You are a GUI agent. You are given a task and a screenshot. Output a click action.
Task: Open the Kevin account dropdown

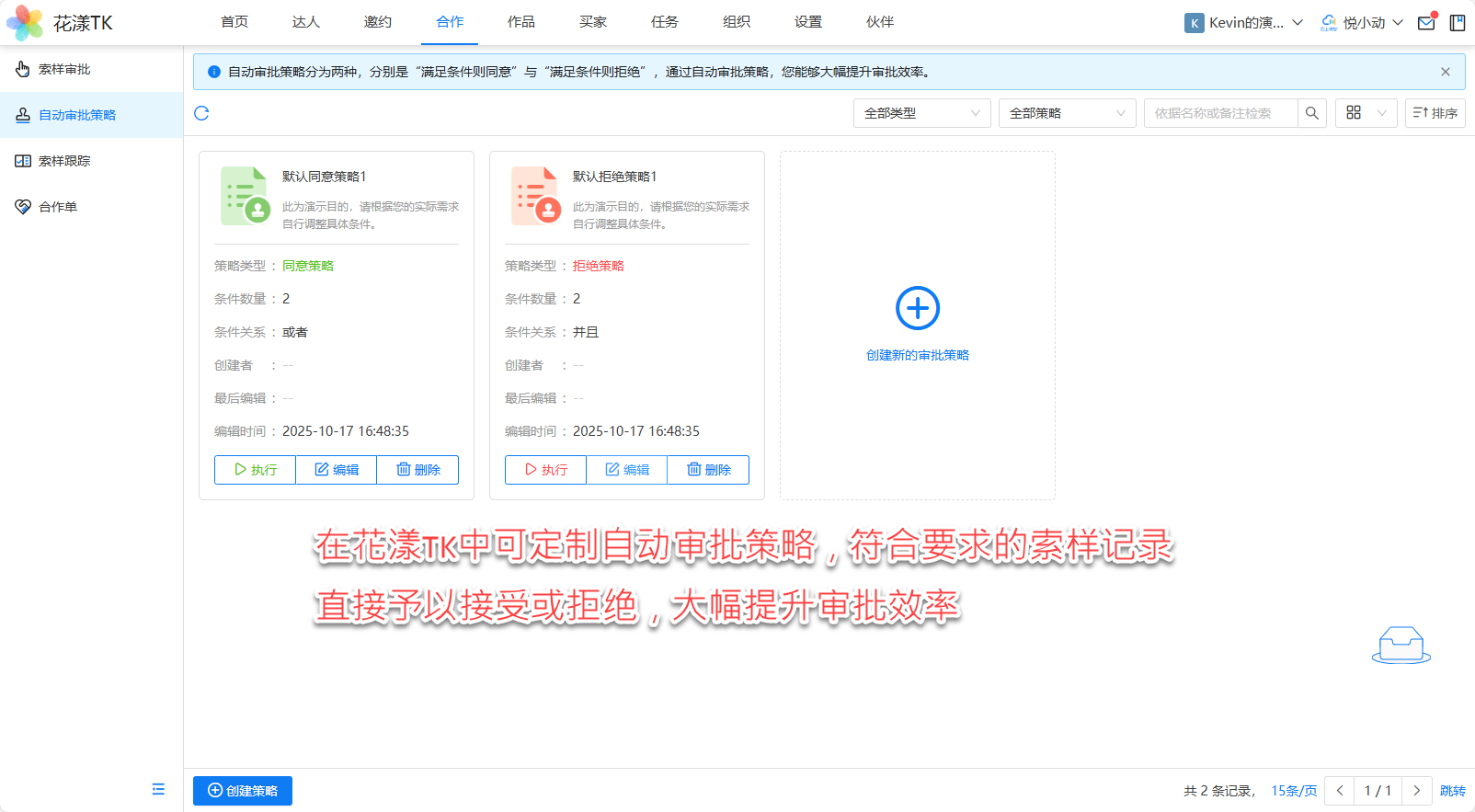[1244, 23]
